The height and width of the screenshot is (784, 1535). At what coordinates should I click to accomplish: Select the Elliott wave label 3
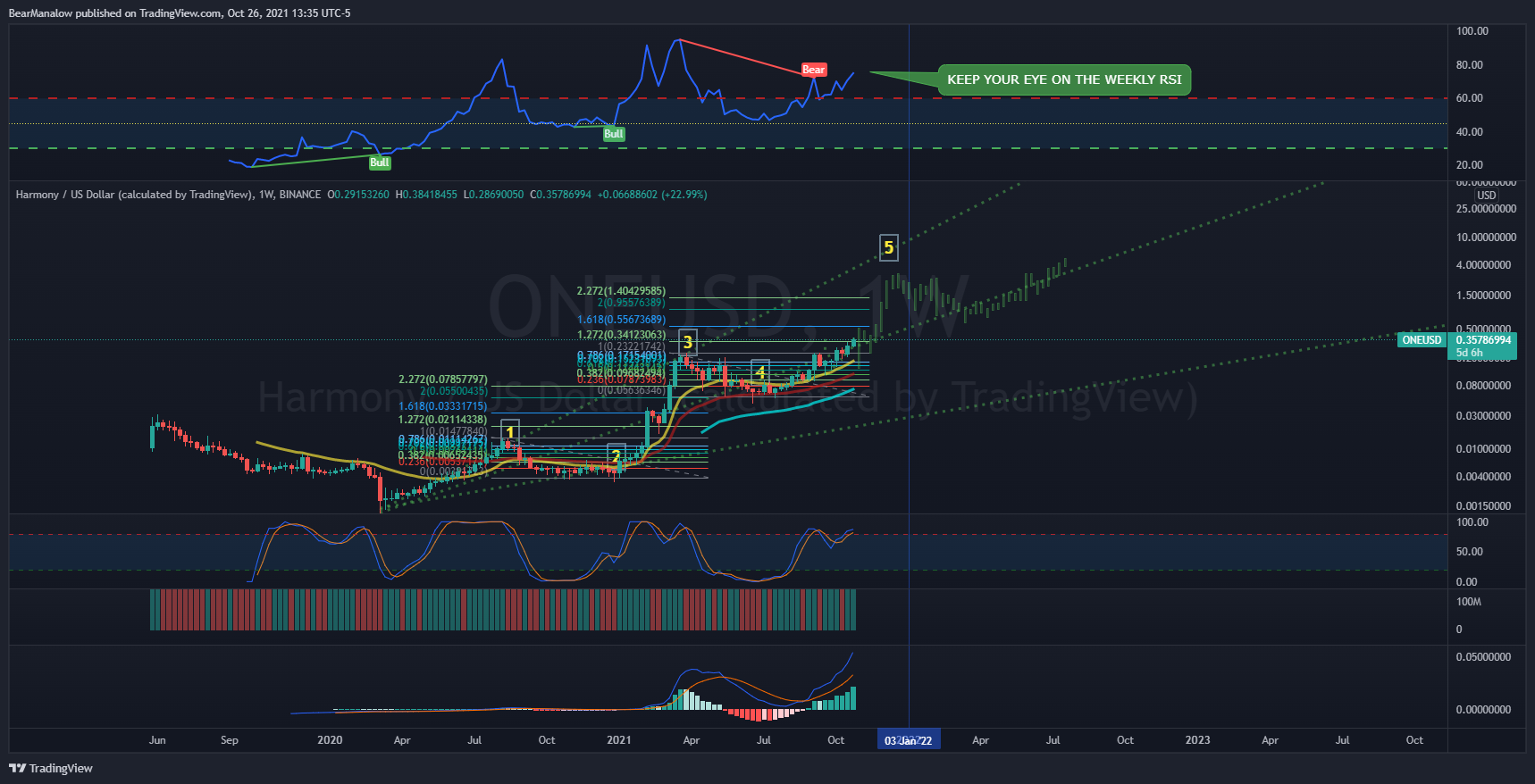click(687, 342)
